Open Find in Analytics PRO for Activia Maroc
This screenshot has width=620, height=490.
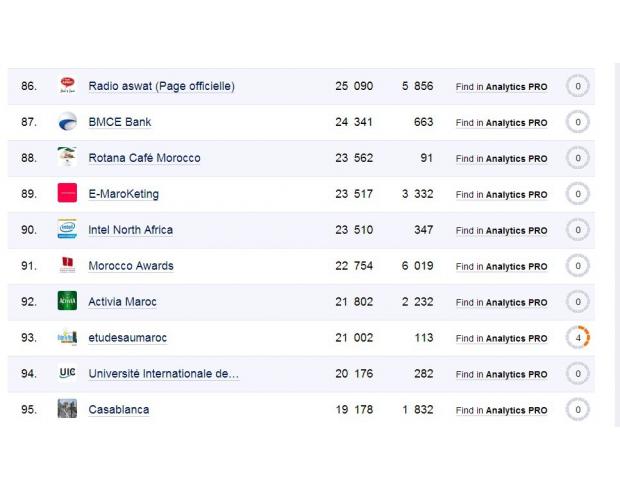pyautogui.click(x=501, y=303)
